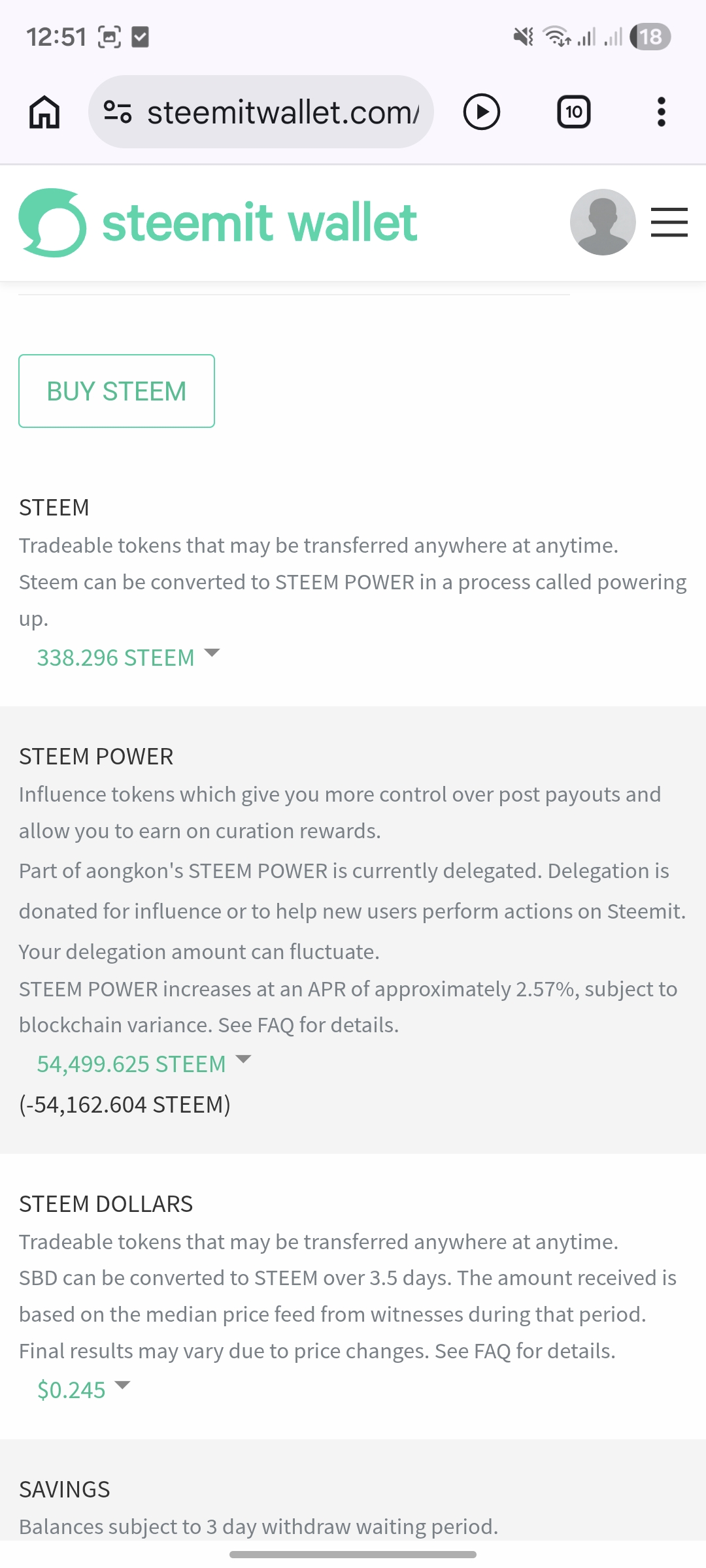Tap the media play icon in toolbar
The image size is (706, 1568).
[x=482, y=112]
